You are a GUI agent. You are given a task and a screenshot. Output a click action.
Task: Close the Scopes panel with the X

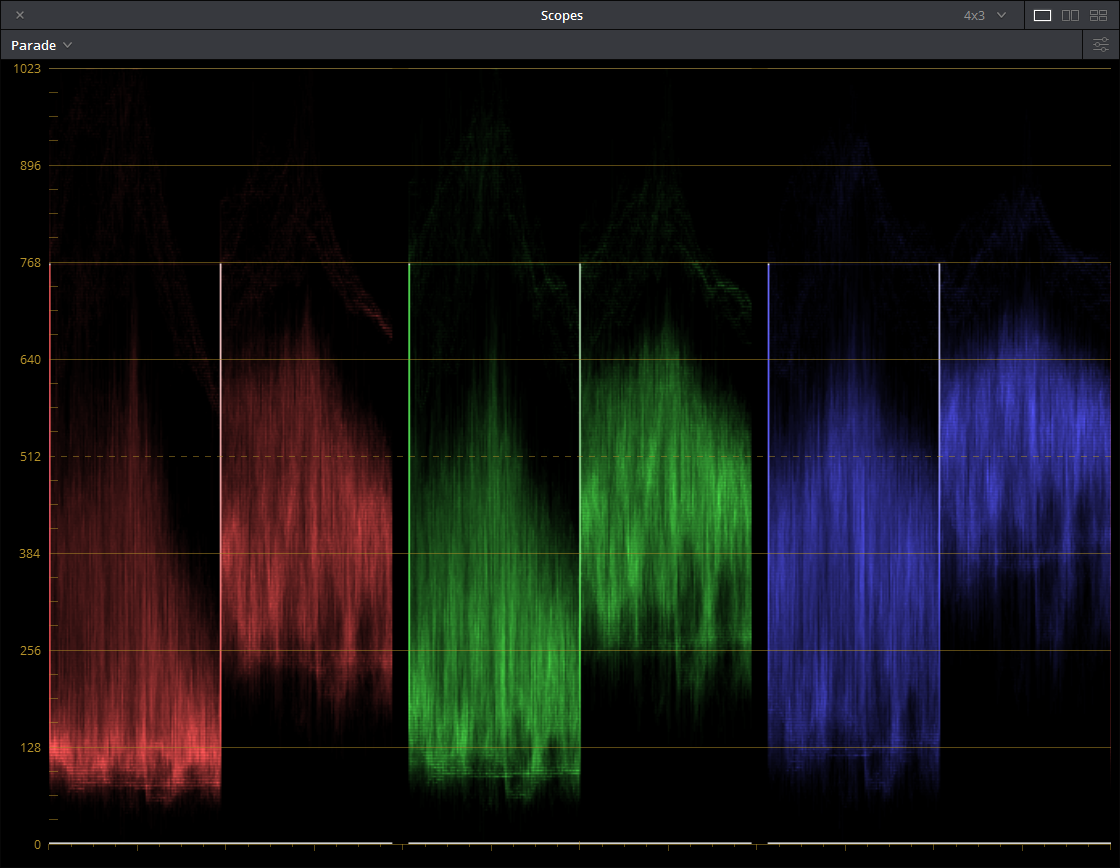click(x=20, y=15)
